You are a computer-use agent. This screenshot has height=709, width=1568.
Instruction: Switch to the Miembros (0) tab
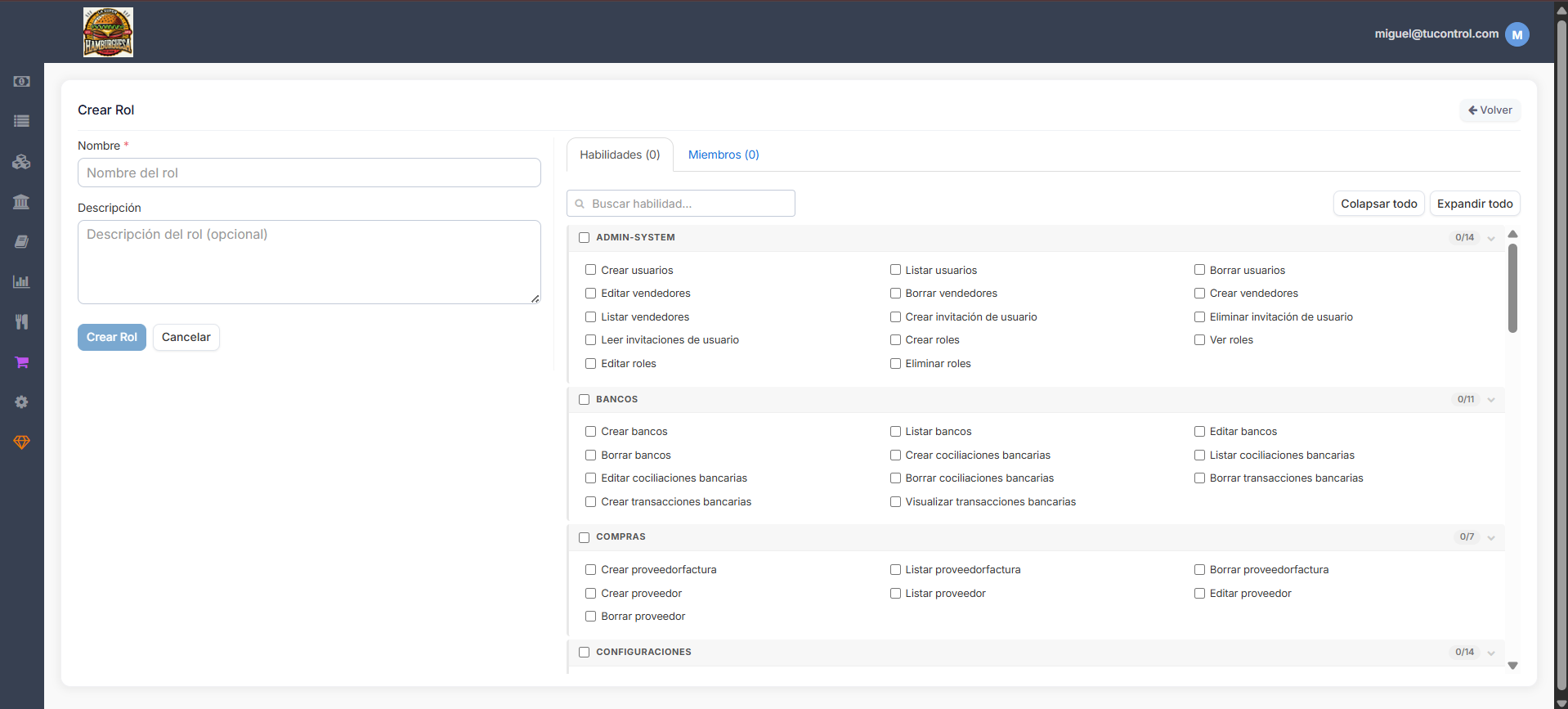pyautogui.click(x=724, y=155)
